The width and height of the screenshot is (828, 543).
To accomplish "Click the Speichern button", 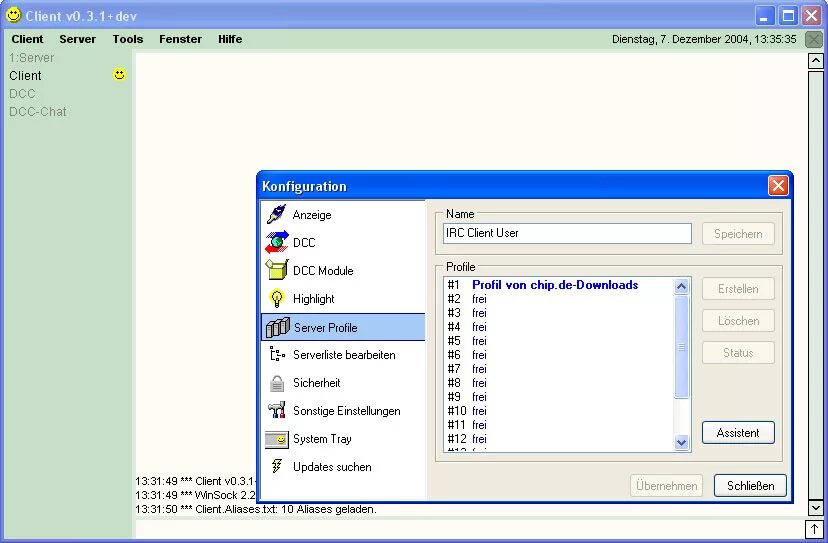I will [738, 233].
